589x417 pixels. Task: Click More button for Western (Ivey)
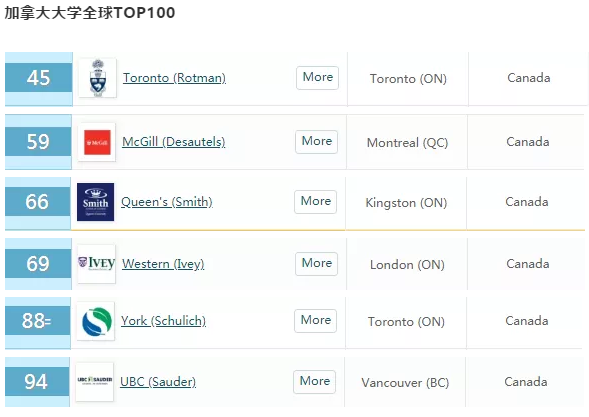coord(316,264)
